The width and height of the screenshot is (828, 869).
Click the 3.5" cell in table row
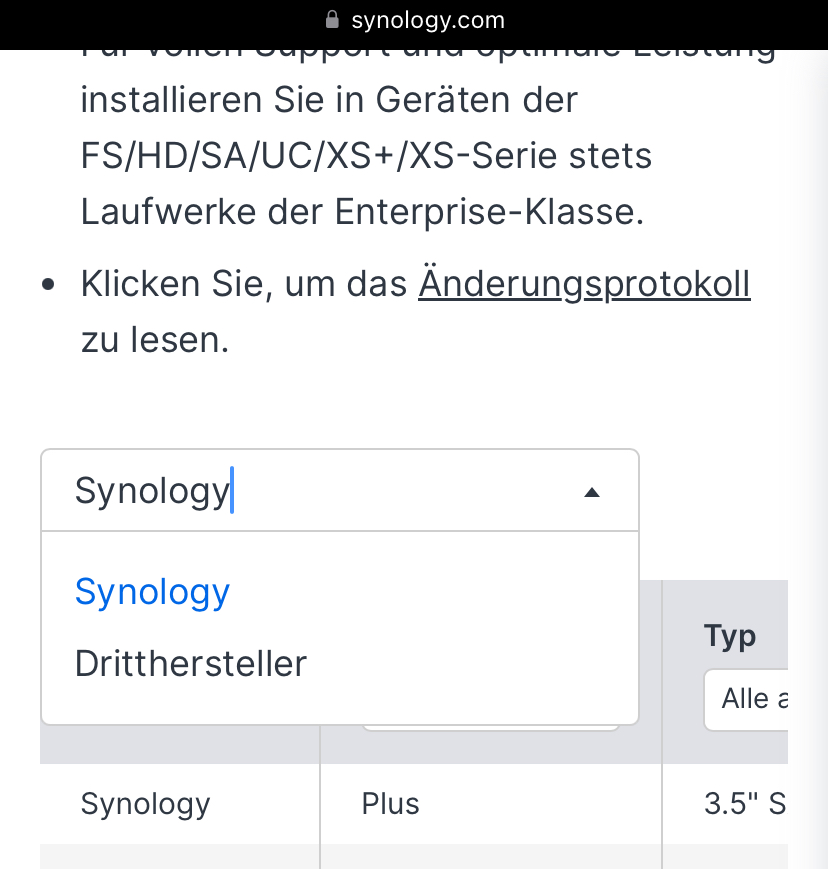click(744, 804)
